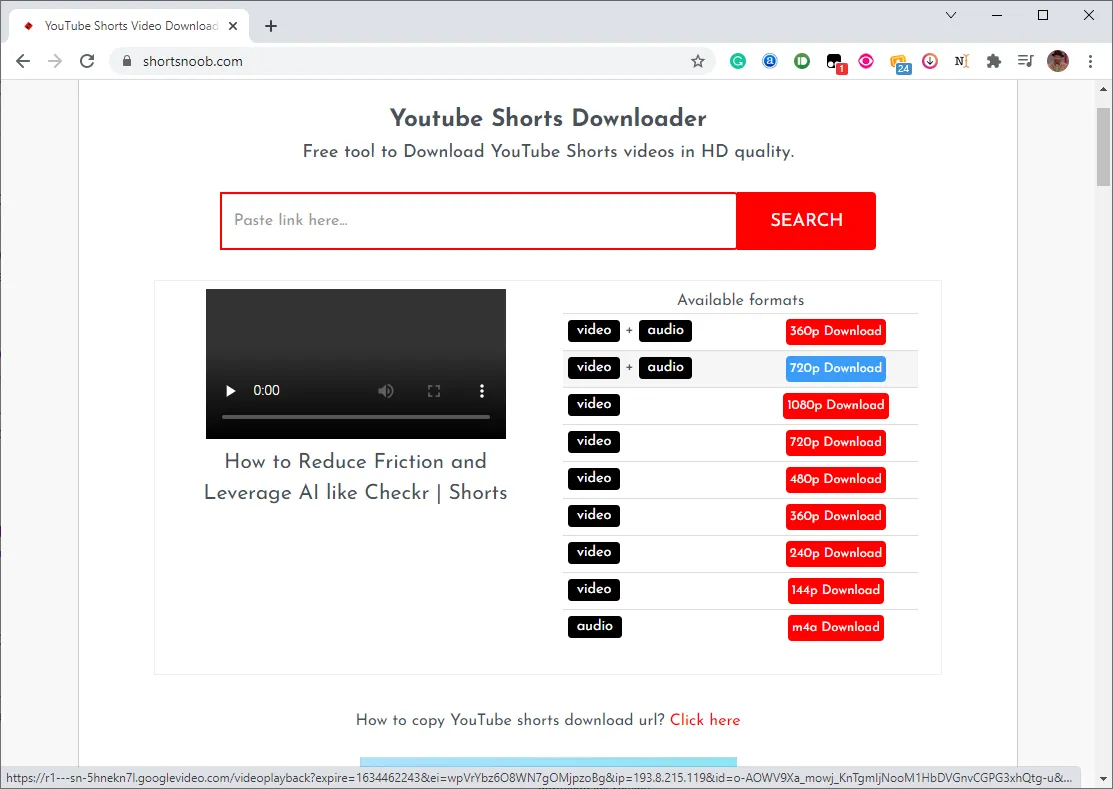Image resolution: width=1113 pixels, height=789 pixels.
Task: Click the Paste link here input field
Action: [478, 221]
